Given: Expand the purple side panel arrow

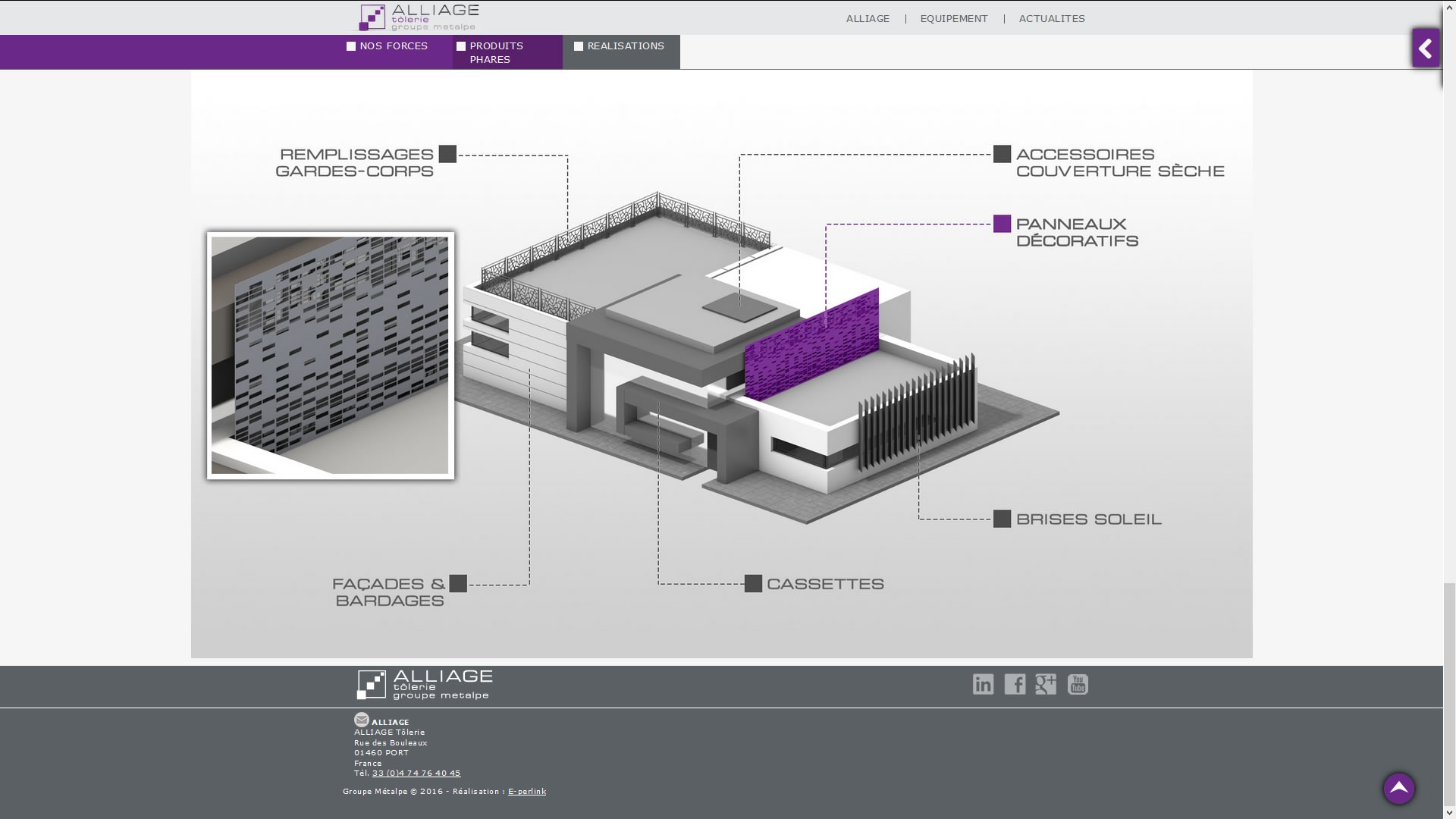Looking at the screenshot, I should tap(1426, 49).
